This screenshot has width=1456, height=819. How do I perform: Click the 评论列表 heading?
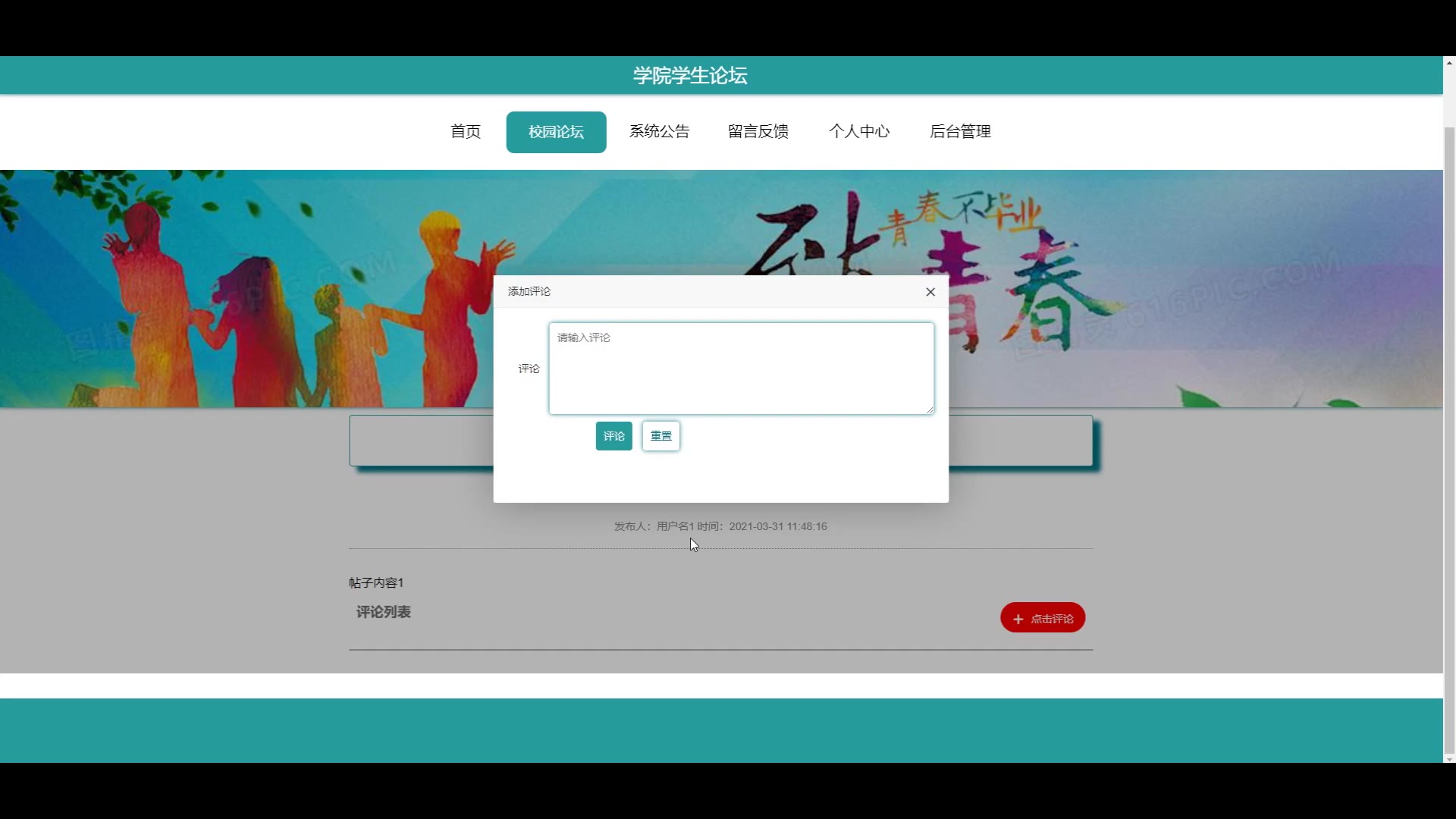pyautogui.click(x=384, y=612)
